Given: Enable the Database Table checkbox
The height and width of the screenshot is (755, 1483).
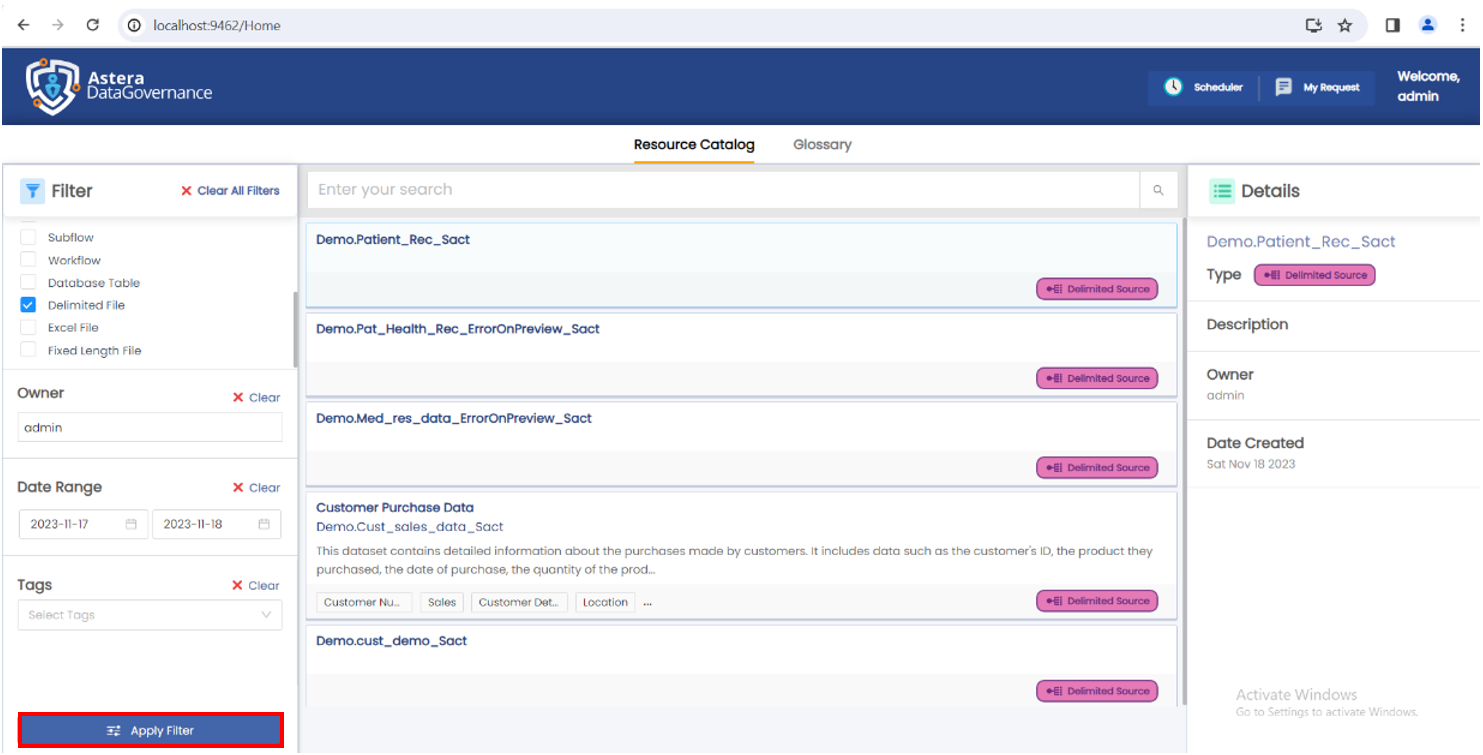Looking at the screenshot, I should tap(28, 283).
